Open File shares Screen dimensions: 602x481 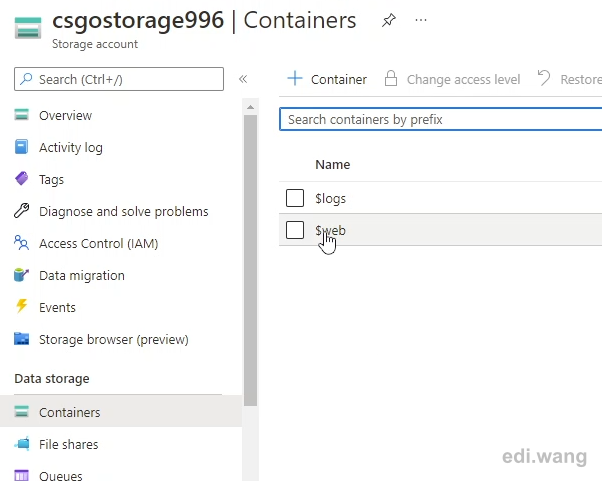(69, 445)
